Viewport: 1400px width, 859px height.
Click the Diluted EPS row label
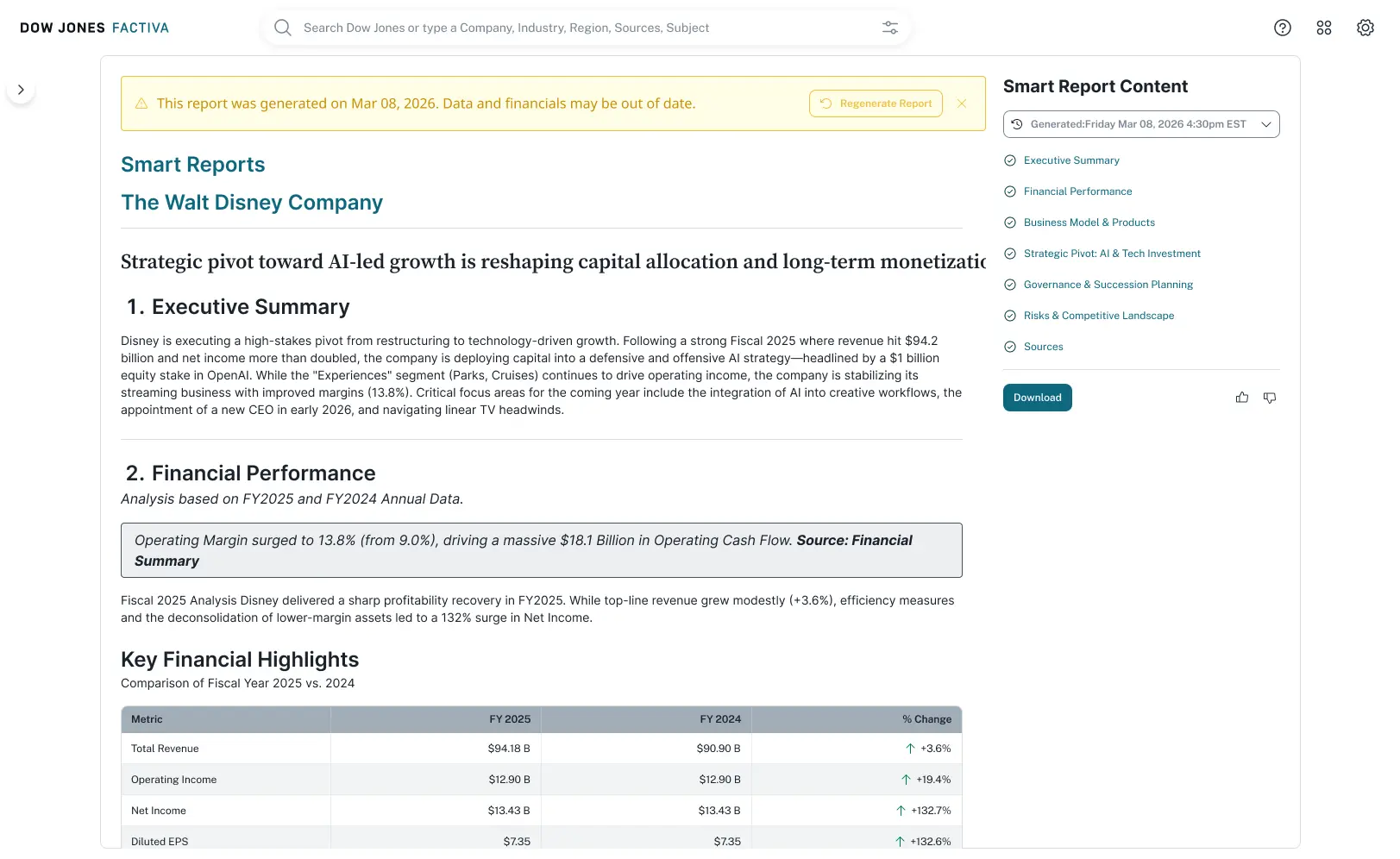coord(160,842)
